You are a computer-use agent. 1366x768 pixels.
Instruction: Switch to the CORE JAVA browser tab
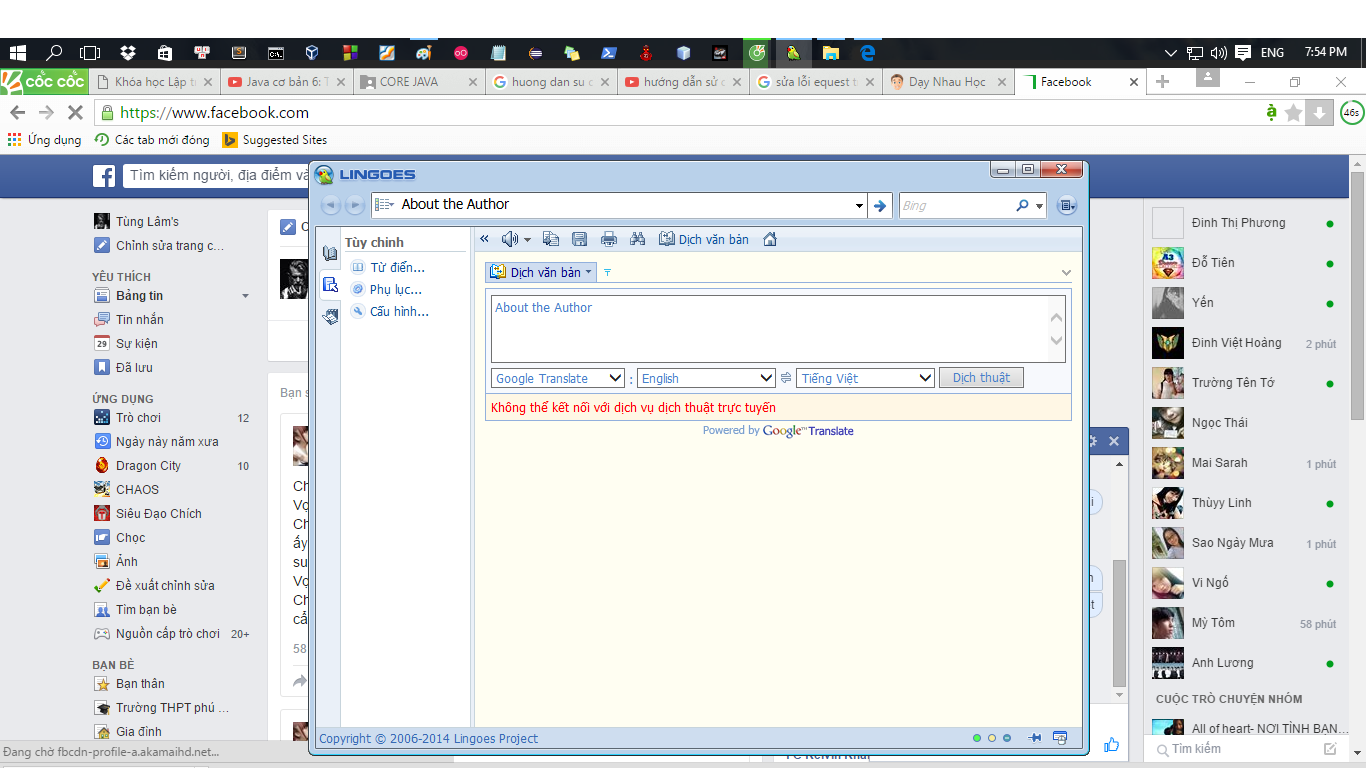tap(418, 82)
